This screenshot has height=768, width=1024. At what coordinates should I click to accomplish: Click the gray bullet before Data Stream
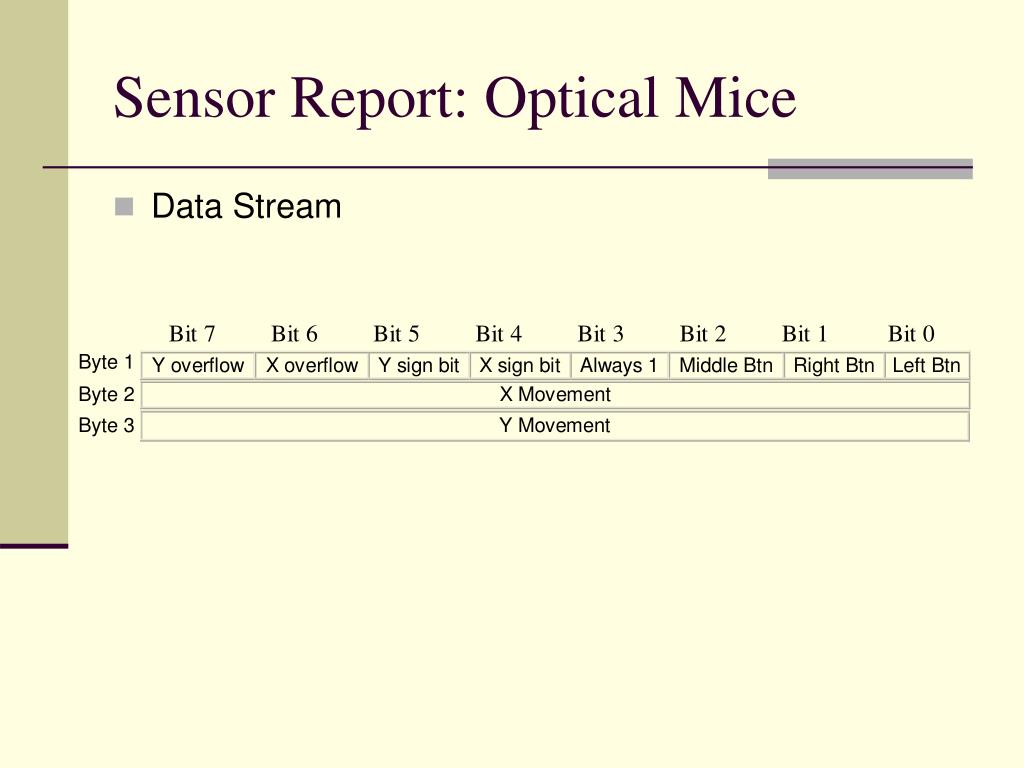click(124, 207)
